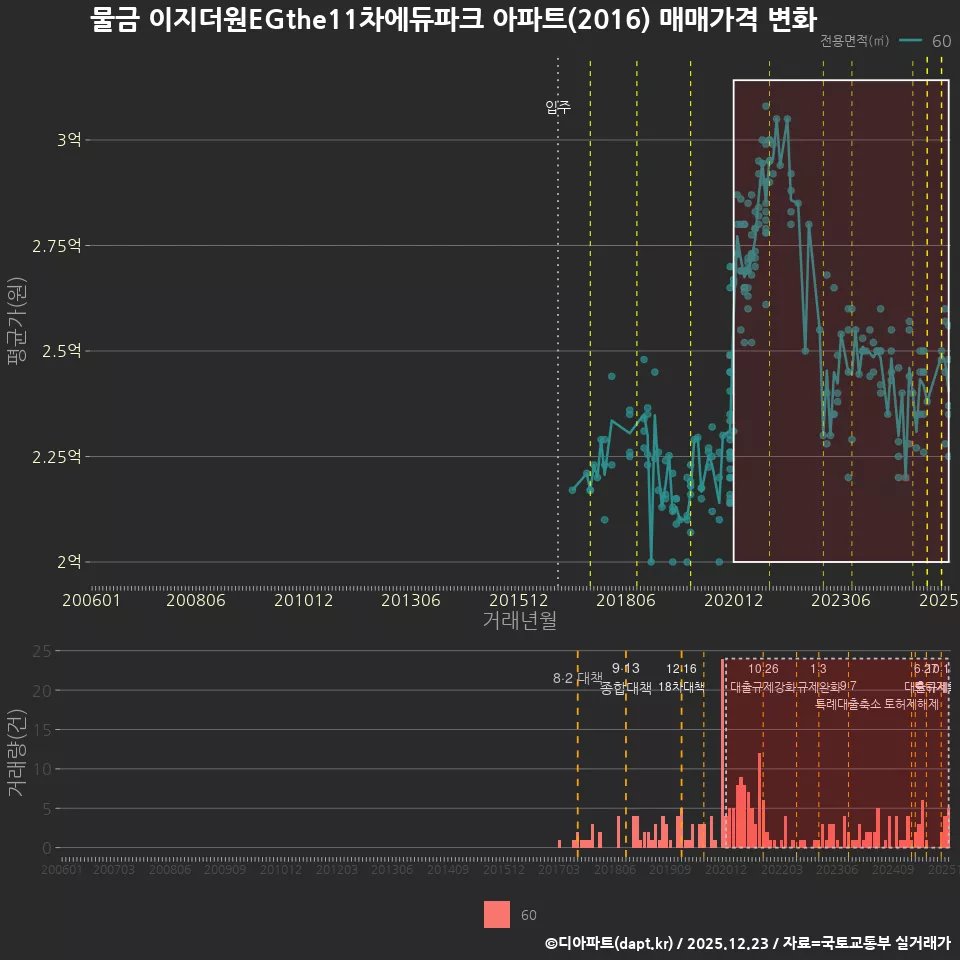Viewport: 960px width, 960px height.
Task: Select the 2025 tick label on the x-axis
Action: pos(938,601)
